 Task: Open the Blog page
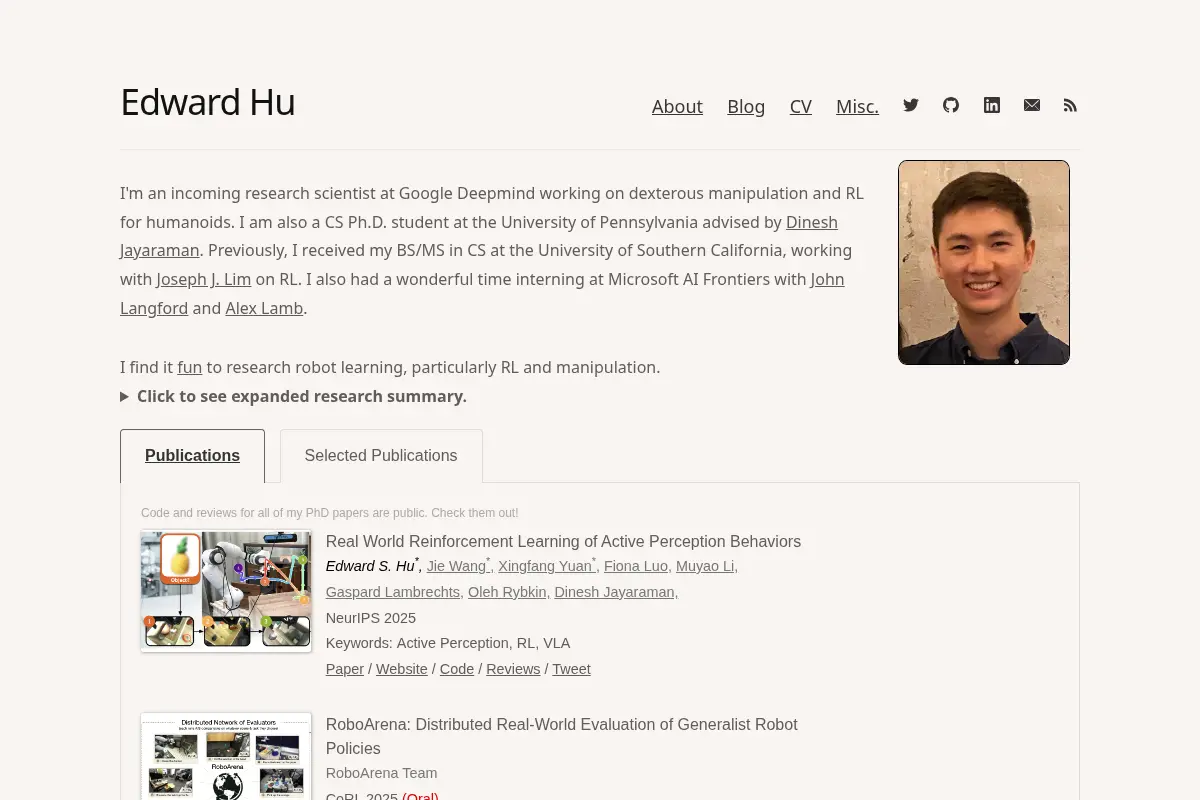[746, 106]
